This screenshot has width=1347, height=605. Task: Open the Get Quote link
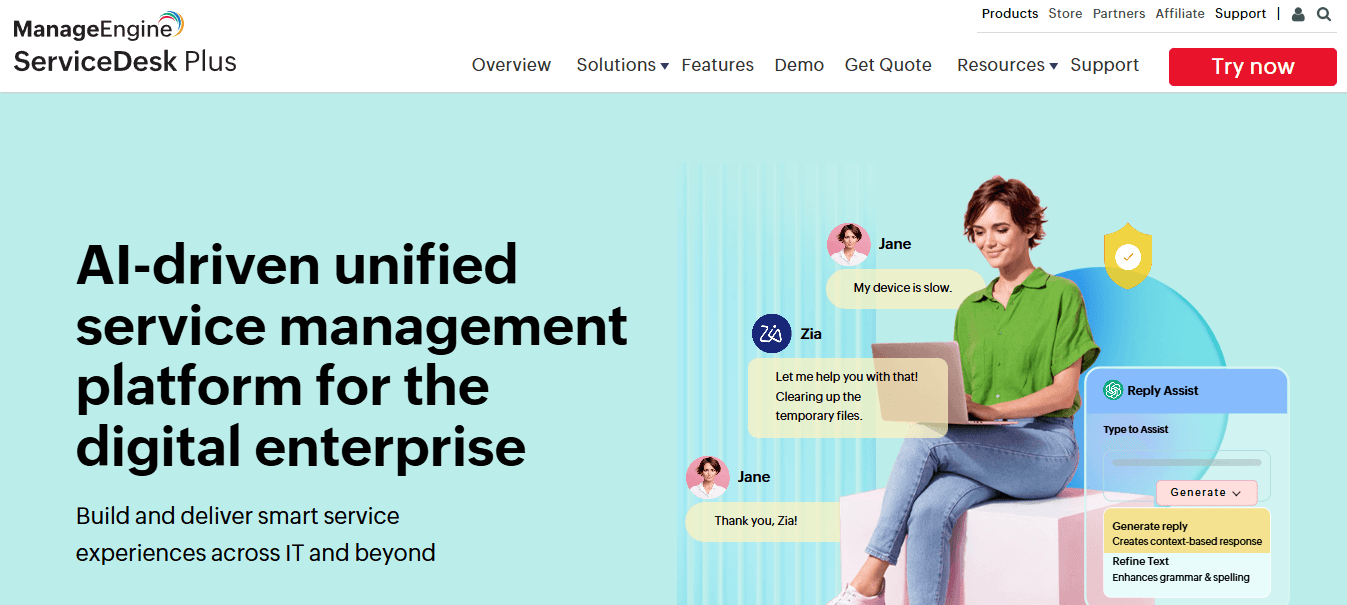(x=887, y=64)
